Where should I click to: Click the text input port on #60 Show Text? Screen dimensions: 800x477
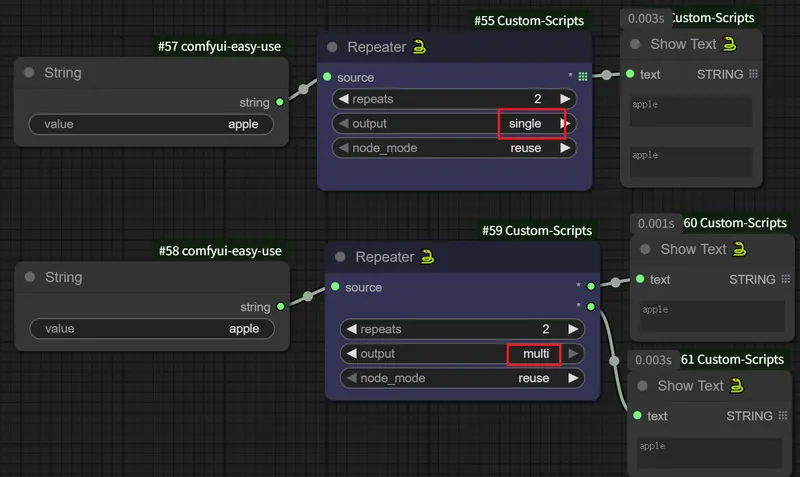640,279
